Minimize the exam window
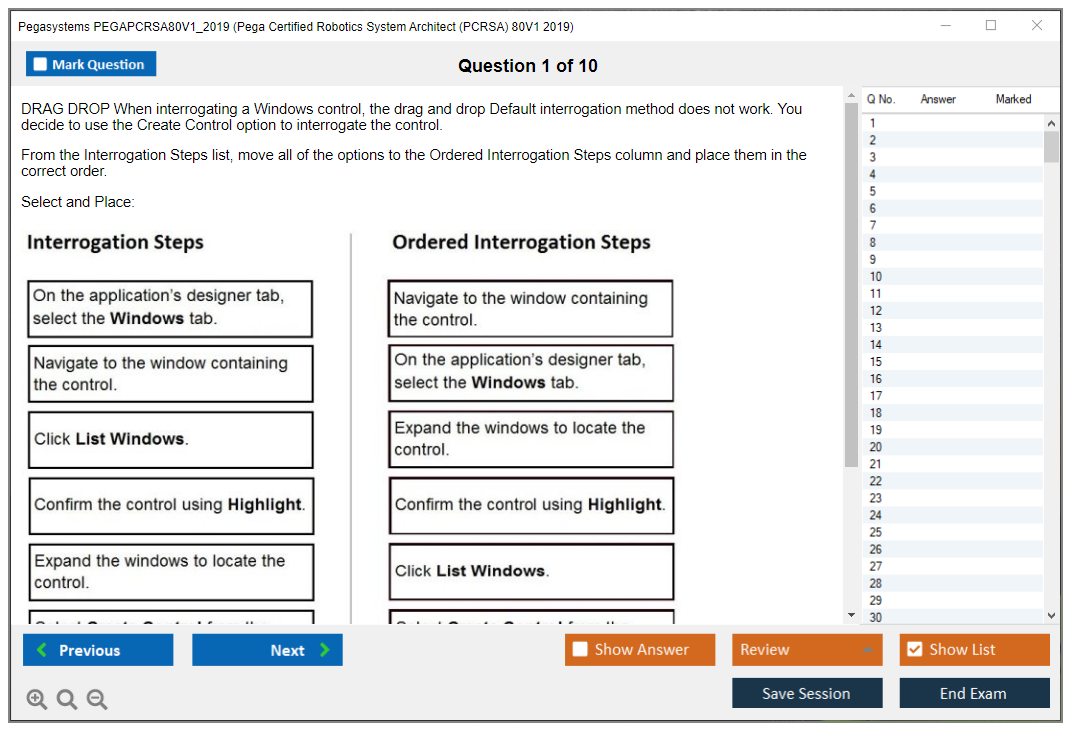Screen dimensions: 1075x735 [x=945, y=26]
